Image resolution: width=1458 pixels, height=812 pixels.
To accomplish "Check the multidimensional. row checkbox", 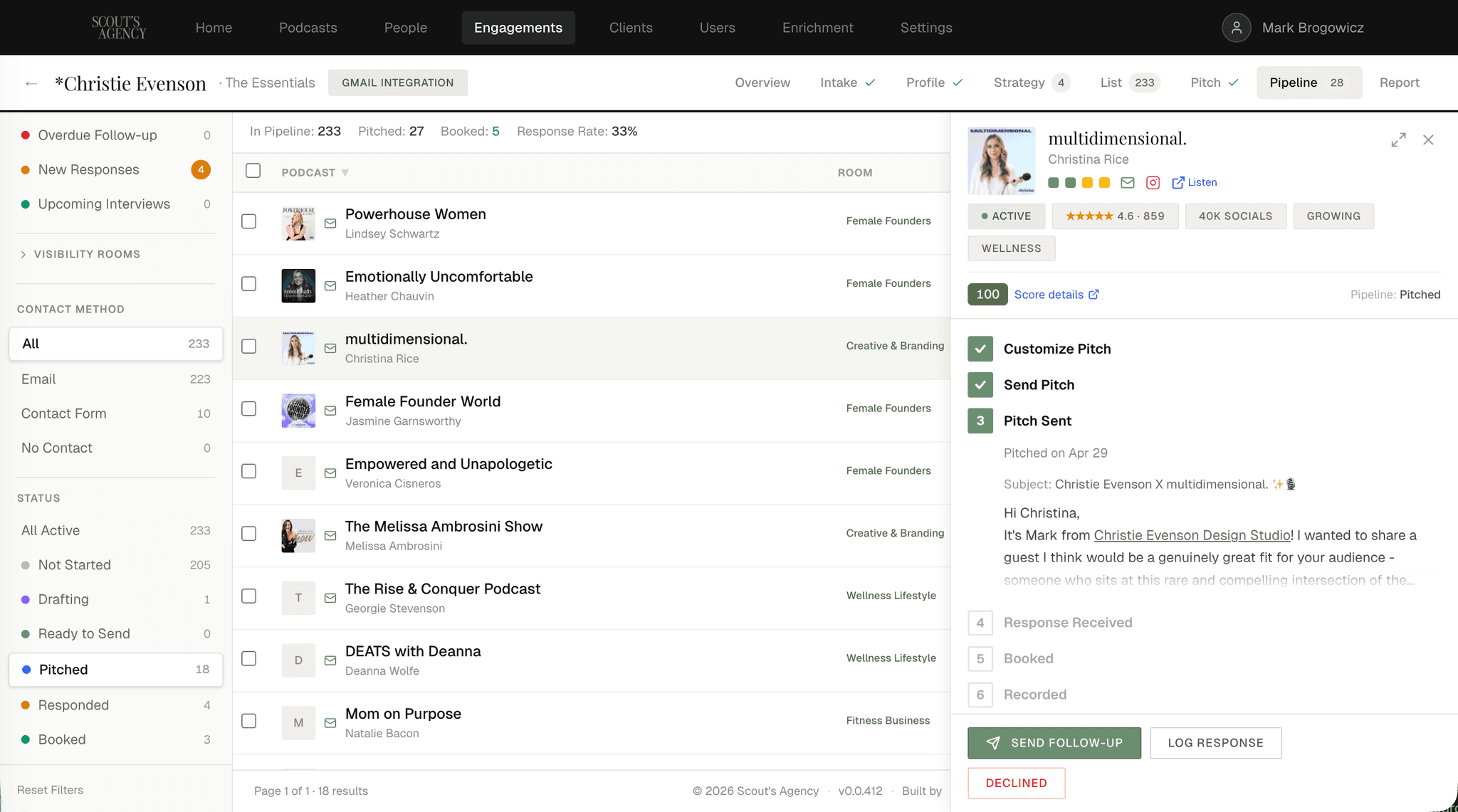I will (x=249, y=347).
